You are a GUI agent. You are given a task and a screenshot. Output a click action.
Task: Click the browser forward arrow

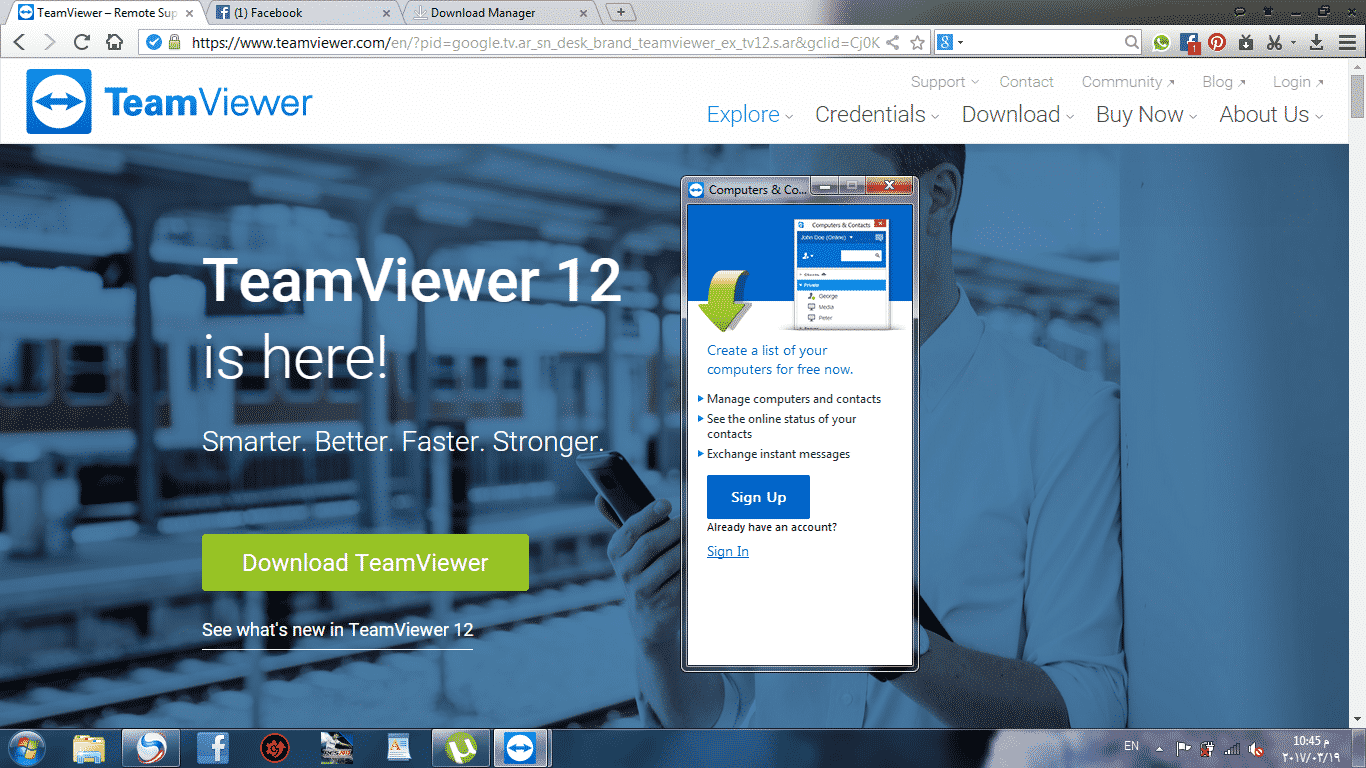pos(49,43)
